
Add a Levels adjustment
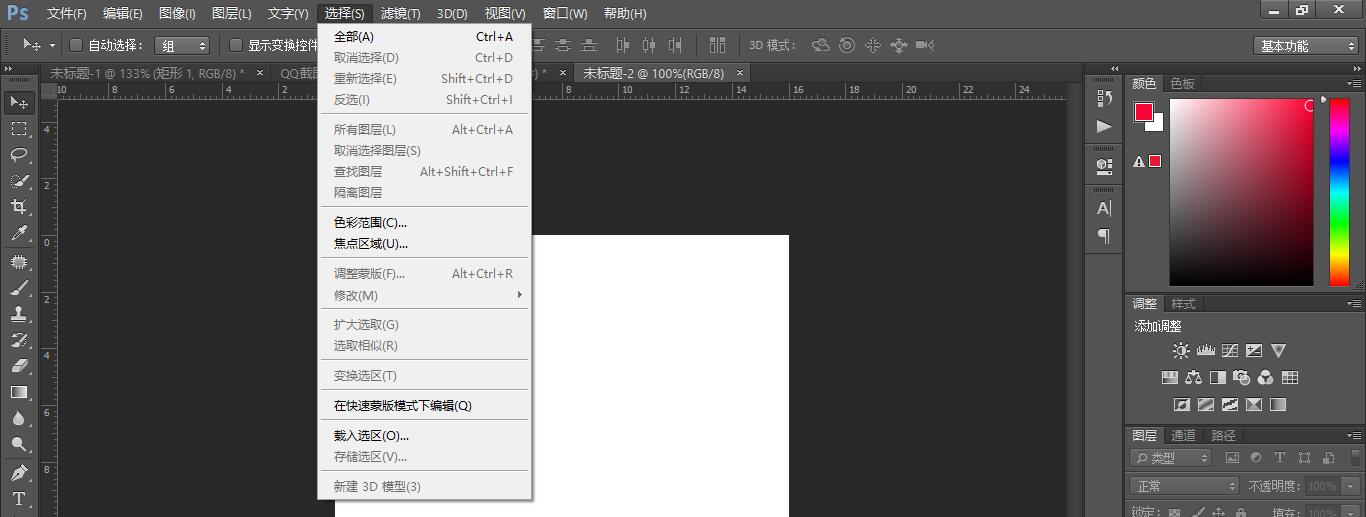point(1205,351)
